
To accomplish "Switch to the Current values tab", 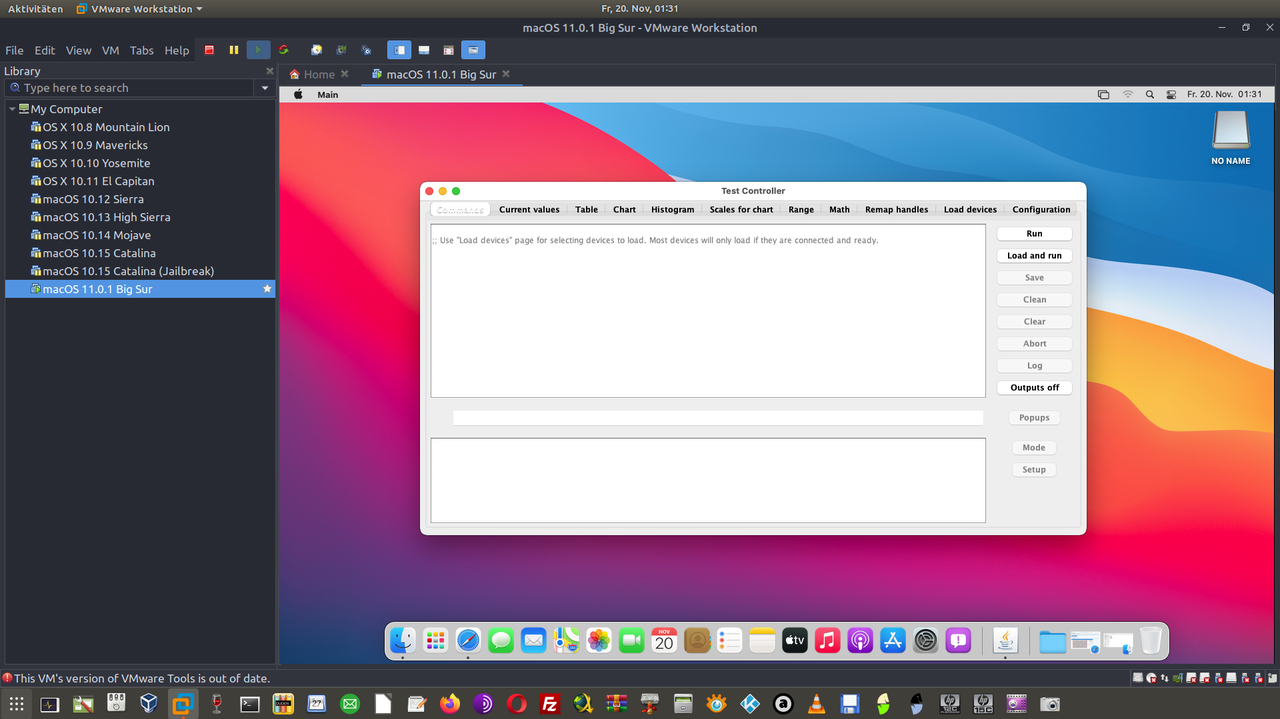I will click(x=529, y=210).
